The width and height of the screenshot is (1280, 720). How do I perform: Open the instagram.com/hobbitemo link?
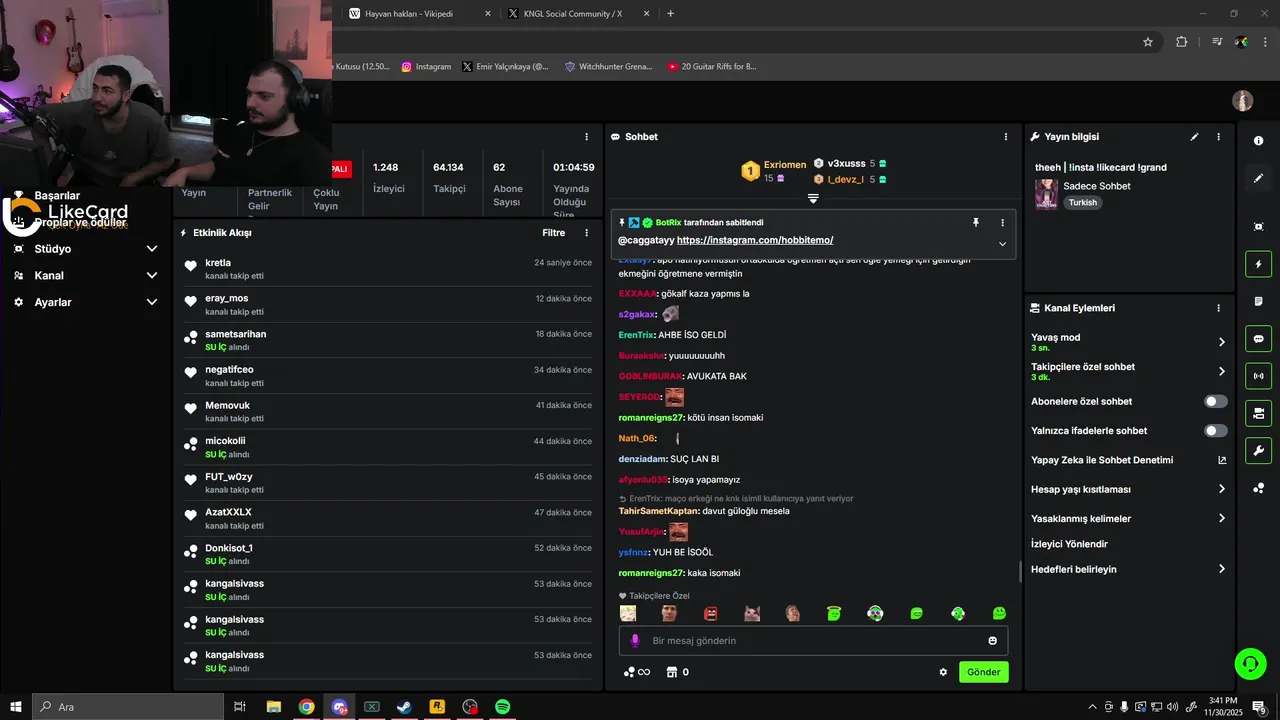[x=755, y=241]
